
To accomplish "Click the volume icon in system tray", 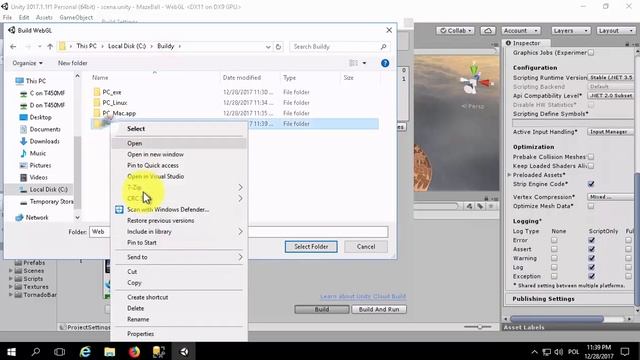I will click(x=559, y=351).
